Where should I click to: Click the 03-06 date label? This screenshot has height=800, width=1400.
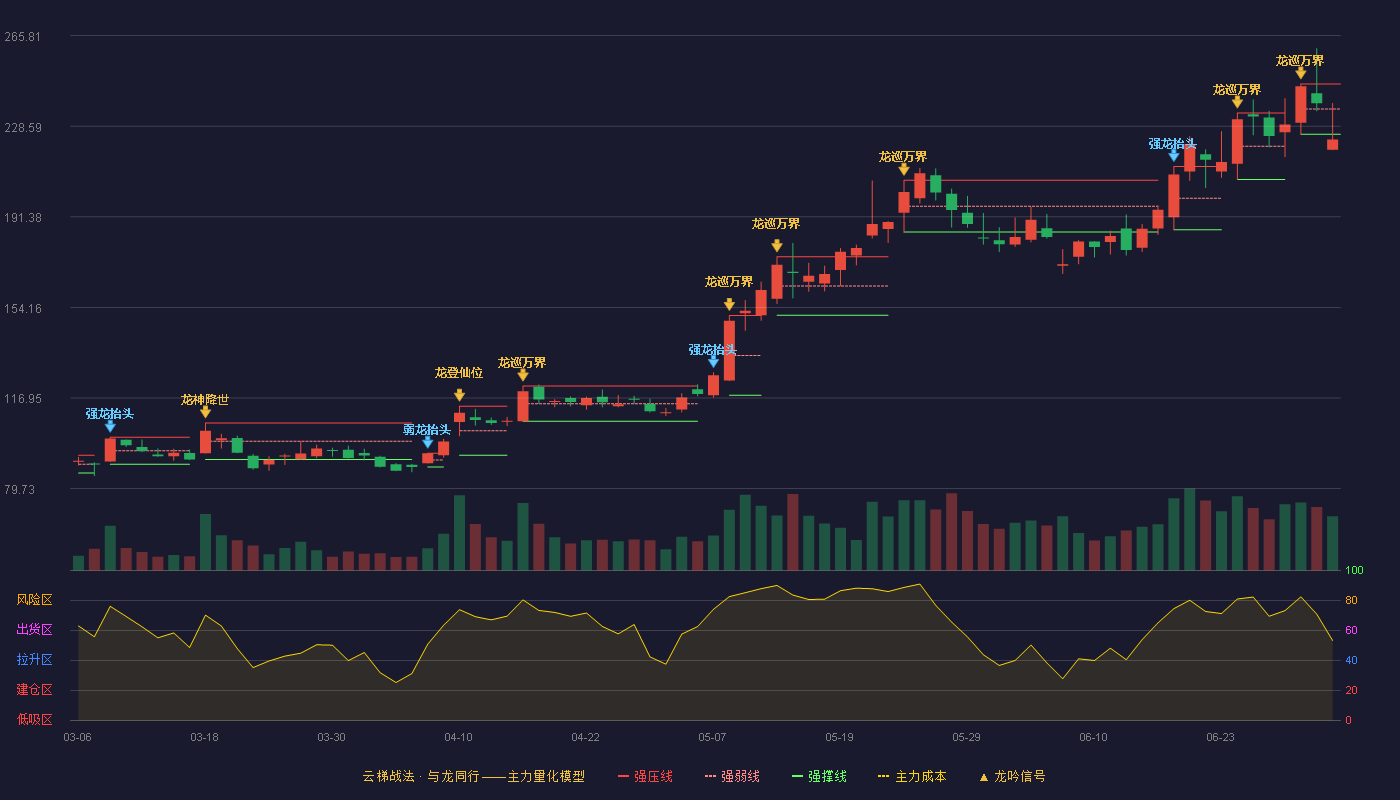78,737
